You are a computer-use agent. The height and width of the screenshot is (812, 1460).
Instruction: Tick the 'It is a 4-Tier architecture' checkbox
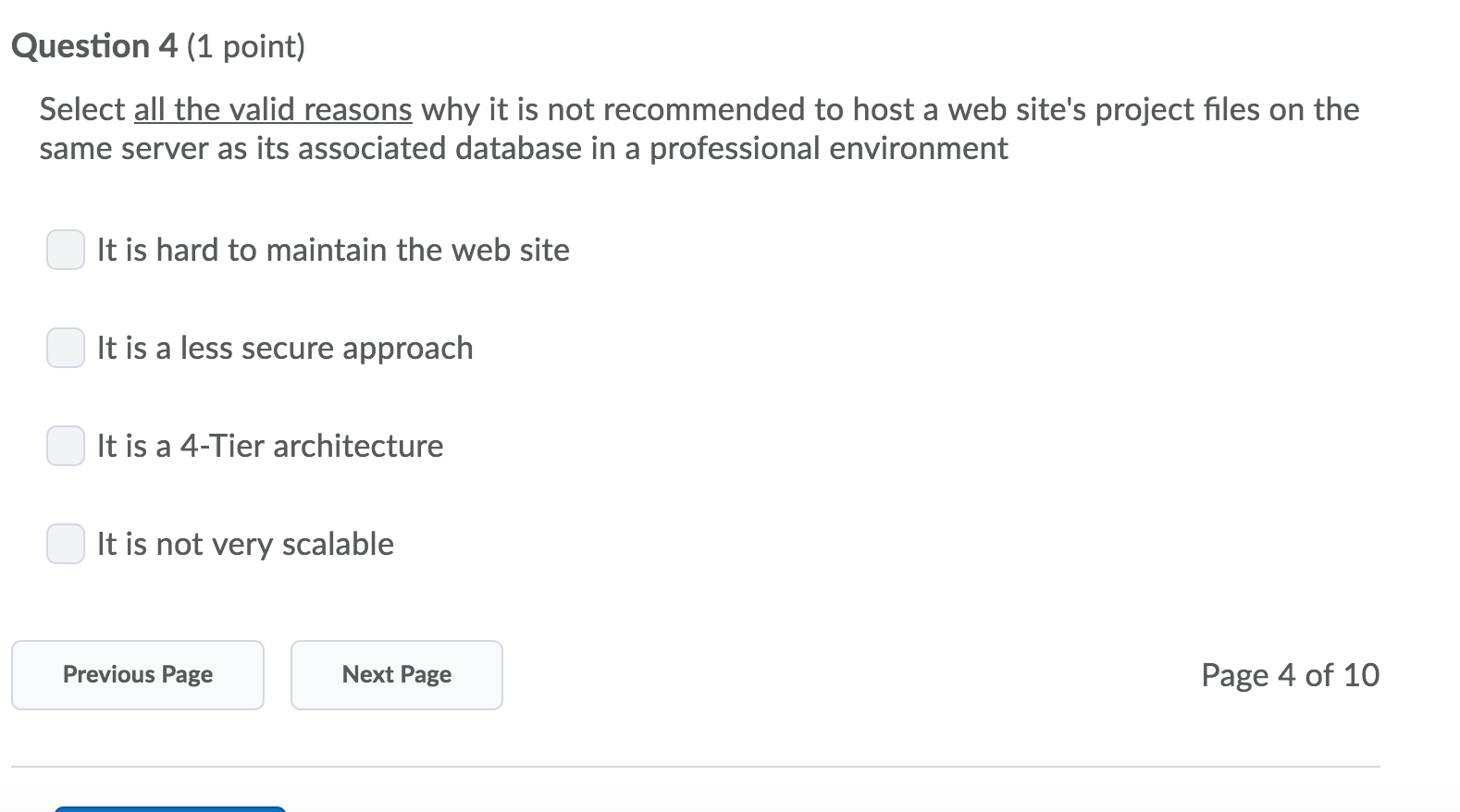click(x=65, y=446)
